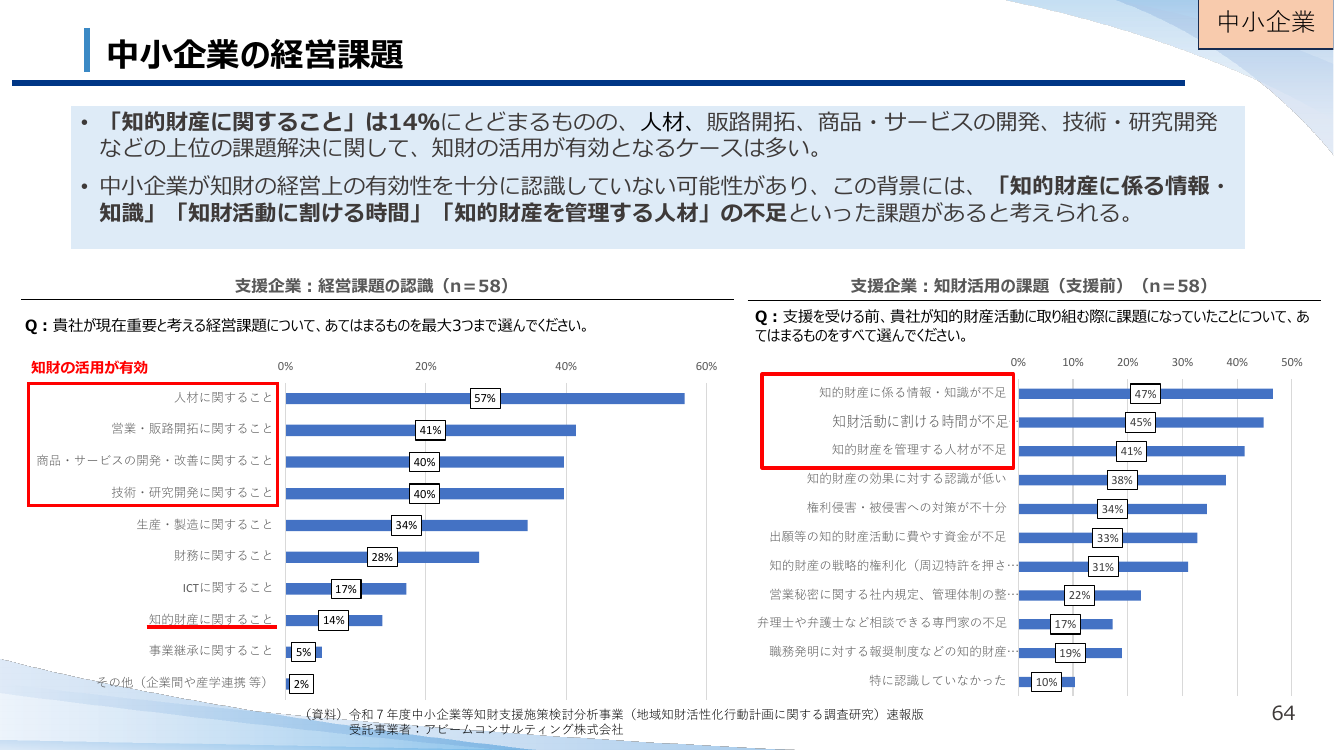Image resolution: width=1334 pixels, height=750 pixels.
Task: Click the 財務に関すること label
Action: coord(223,556)
